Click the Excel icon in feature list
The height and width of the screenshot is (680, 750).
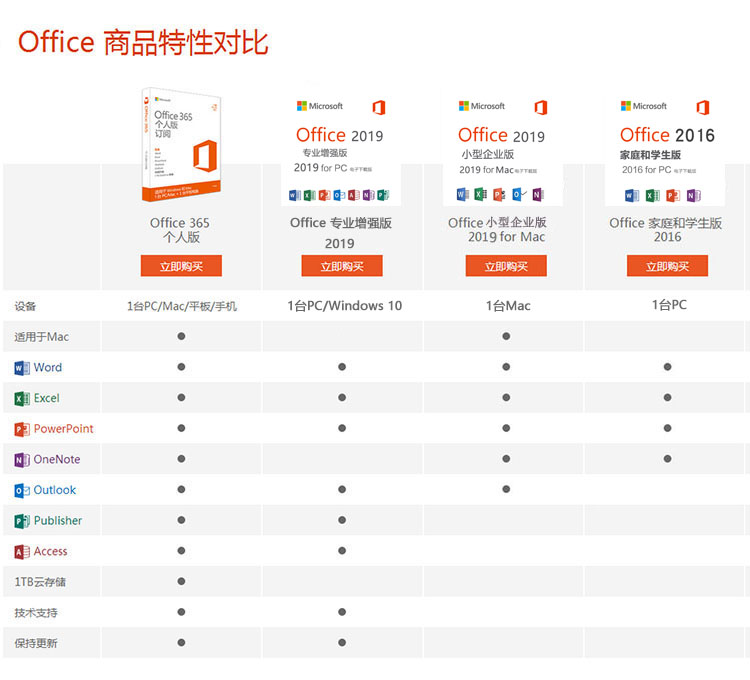click(x=22, y=398)
